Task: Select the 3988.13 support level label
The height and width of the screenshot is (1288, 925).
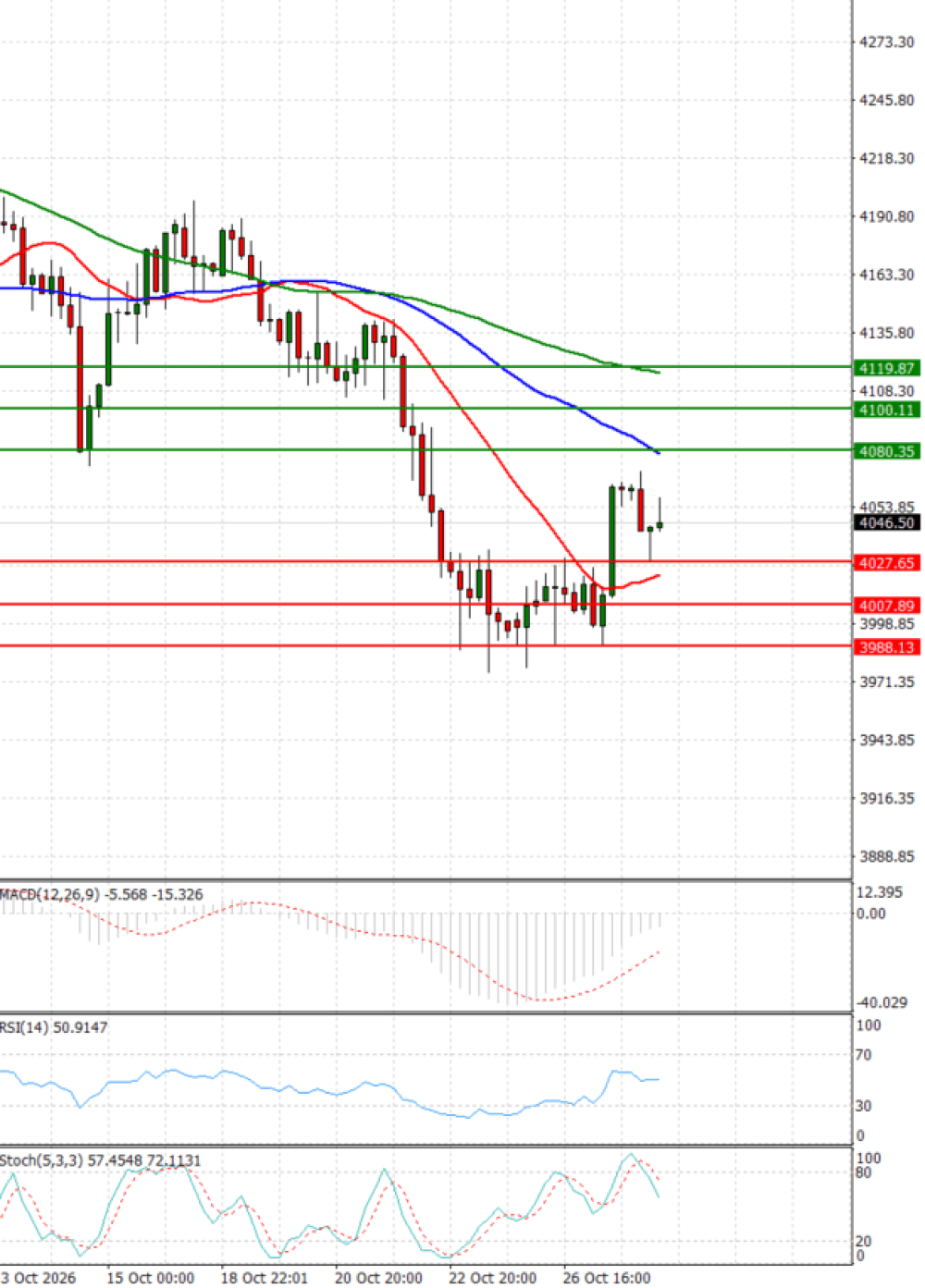Action: coord(886,647)
